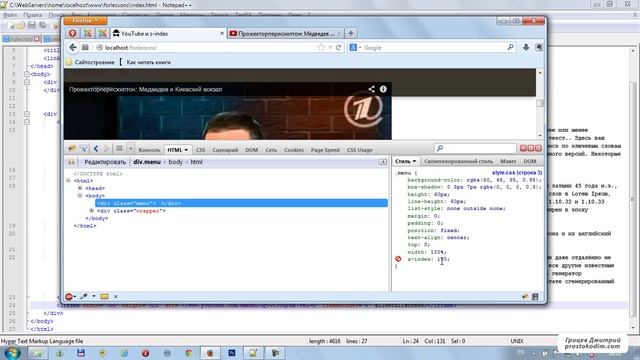This screenshot has height=360, width=640.
Task: Click the Google search field
Action: pos(433,48)
